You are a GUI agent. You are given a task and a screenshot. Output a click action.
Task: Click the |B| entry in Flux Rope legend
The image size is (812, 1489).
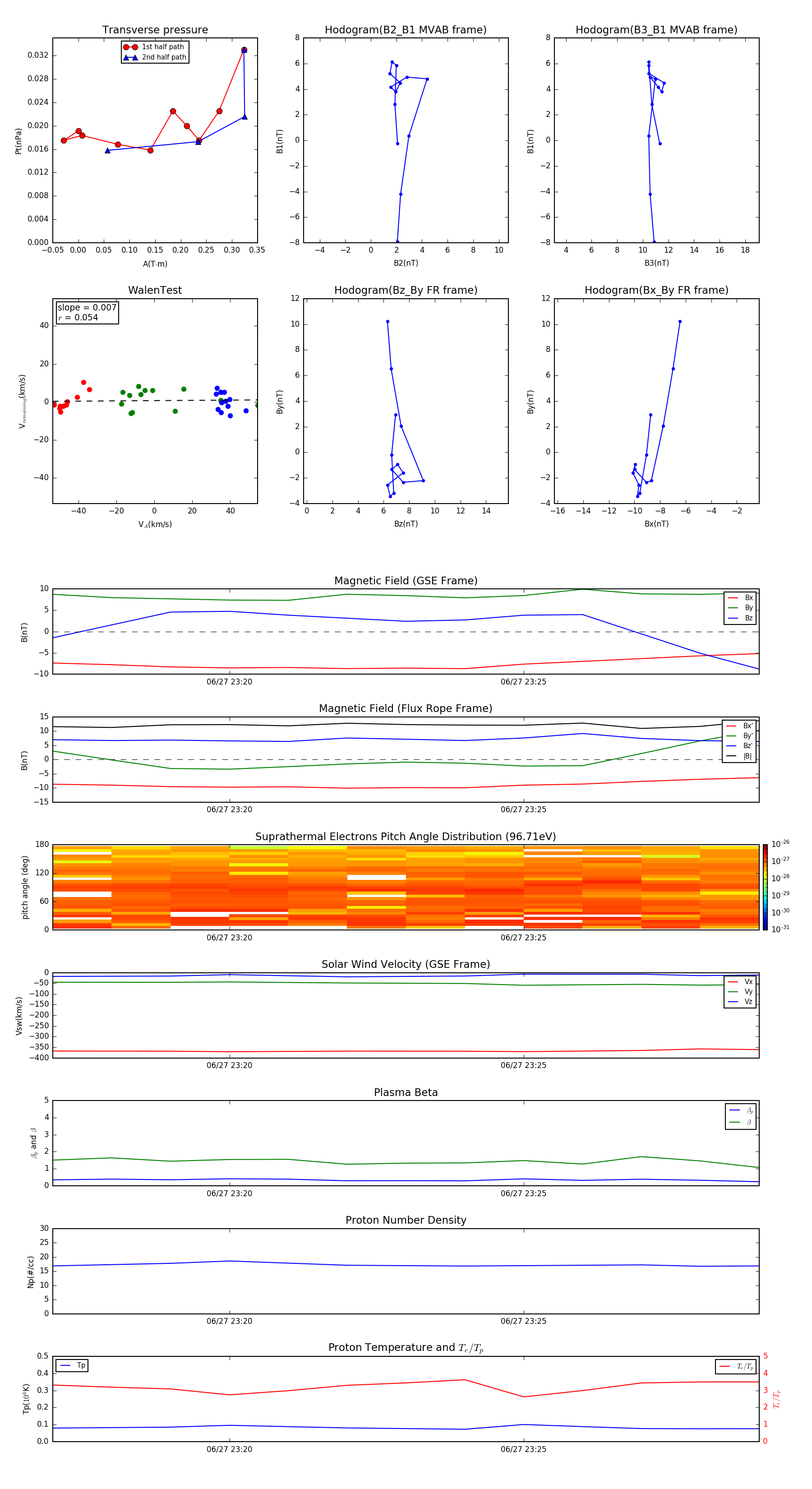pyautogui.click(x=740, y=756)
